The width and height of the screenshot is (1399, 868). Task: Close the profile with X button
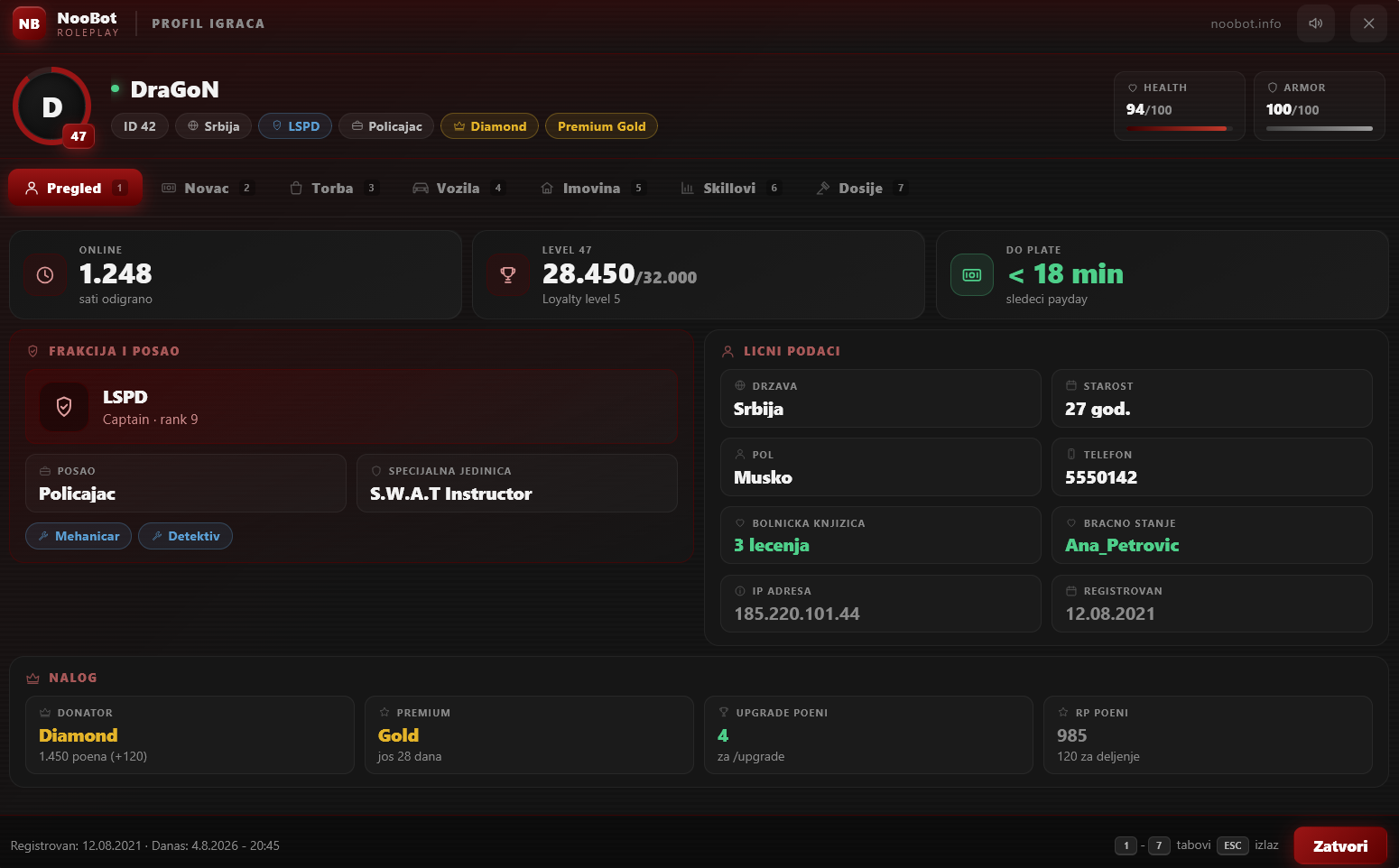1368,23
